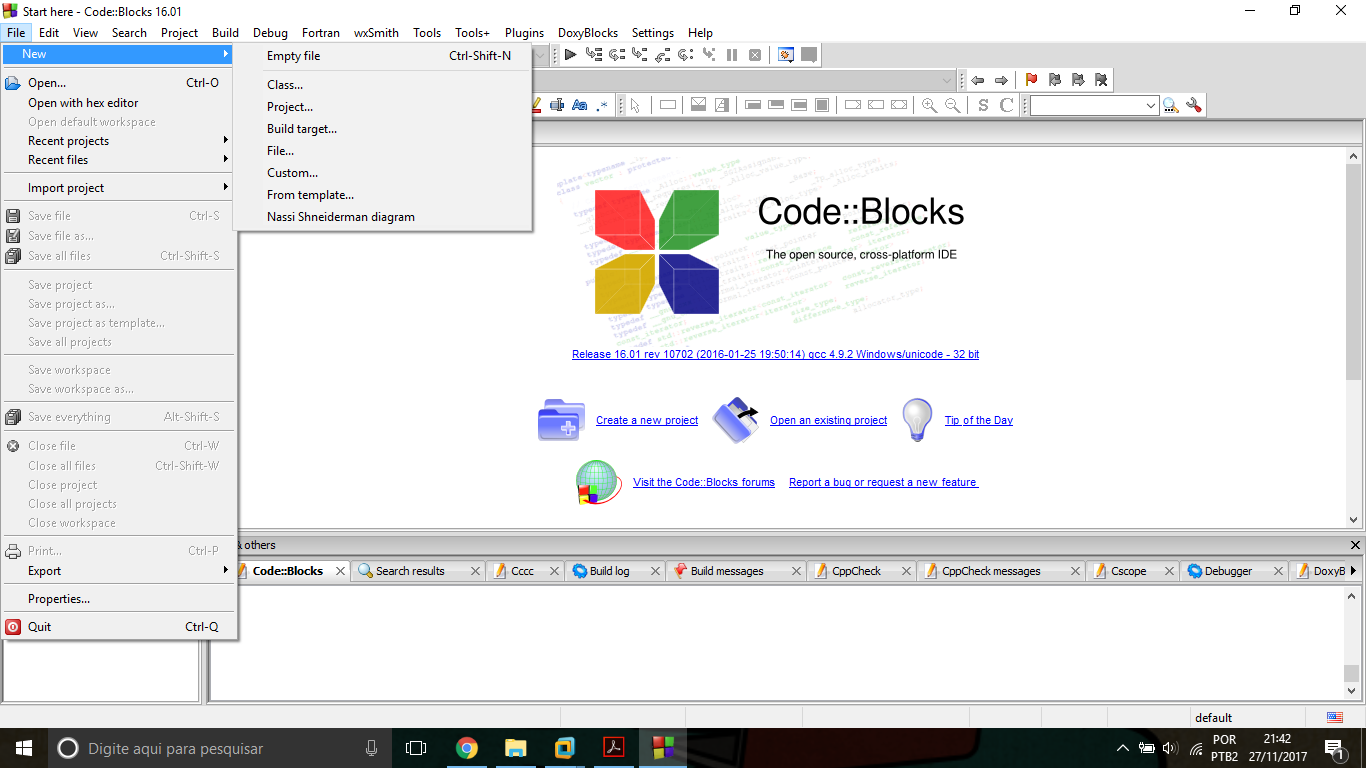Click the Break debugger pause icon

coord(732,55)
